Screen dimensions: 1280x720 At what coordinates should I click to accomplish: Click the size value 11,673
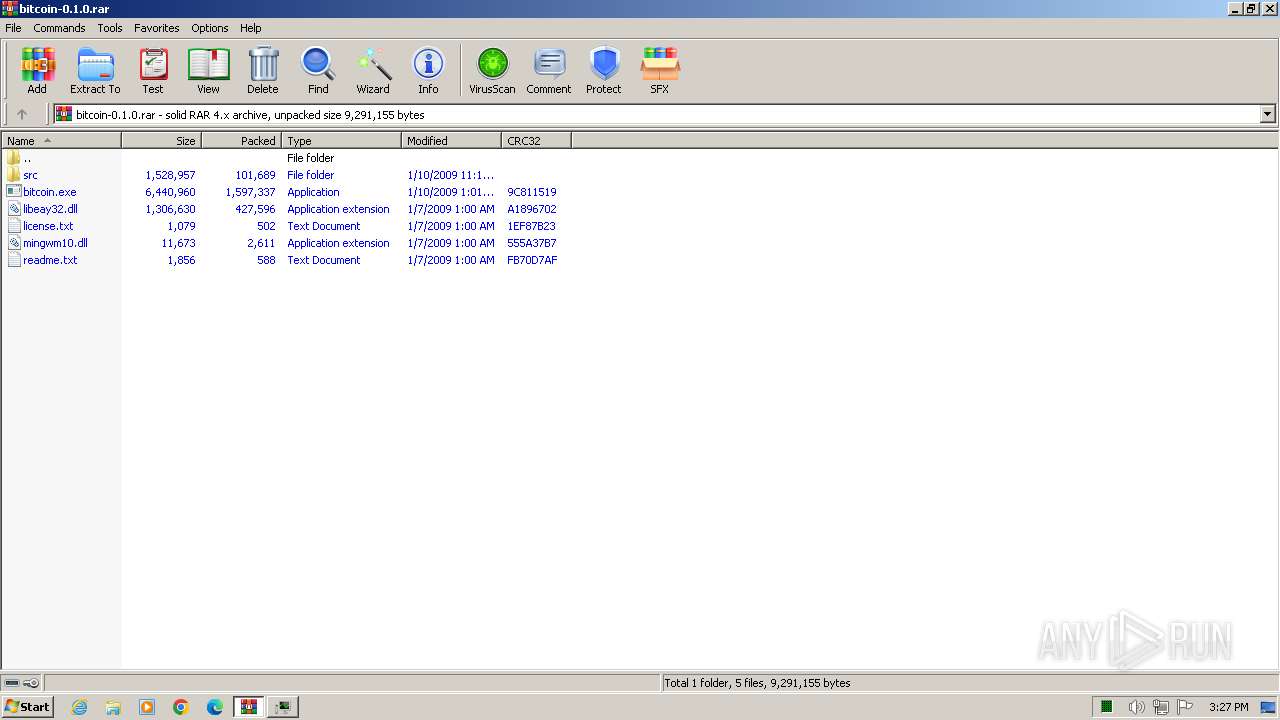(x=178, y=243)
